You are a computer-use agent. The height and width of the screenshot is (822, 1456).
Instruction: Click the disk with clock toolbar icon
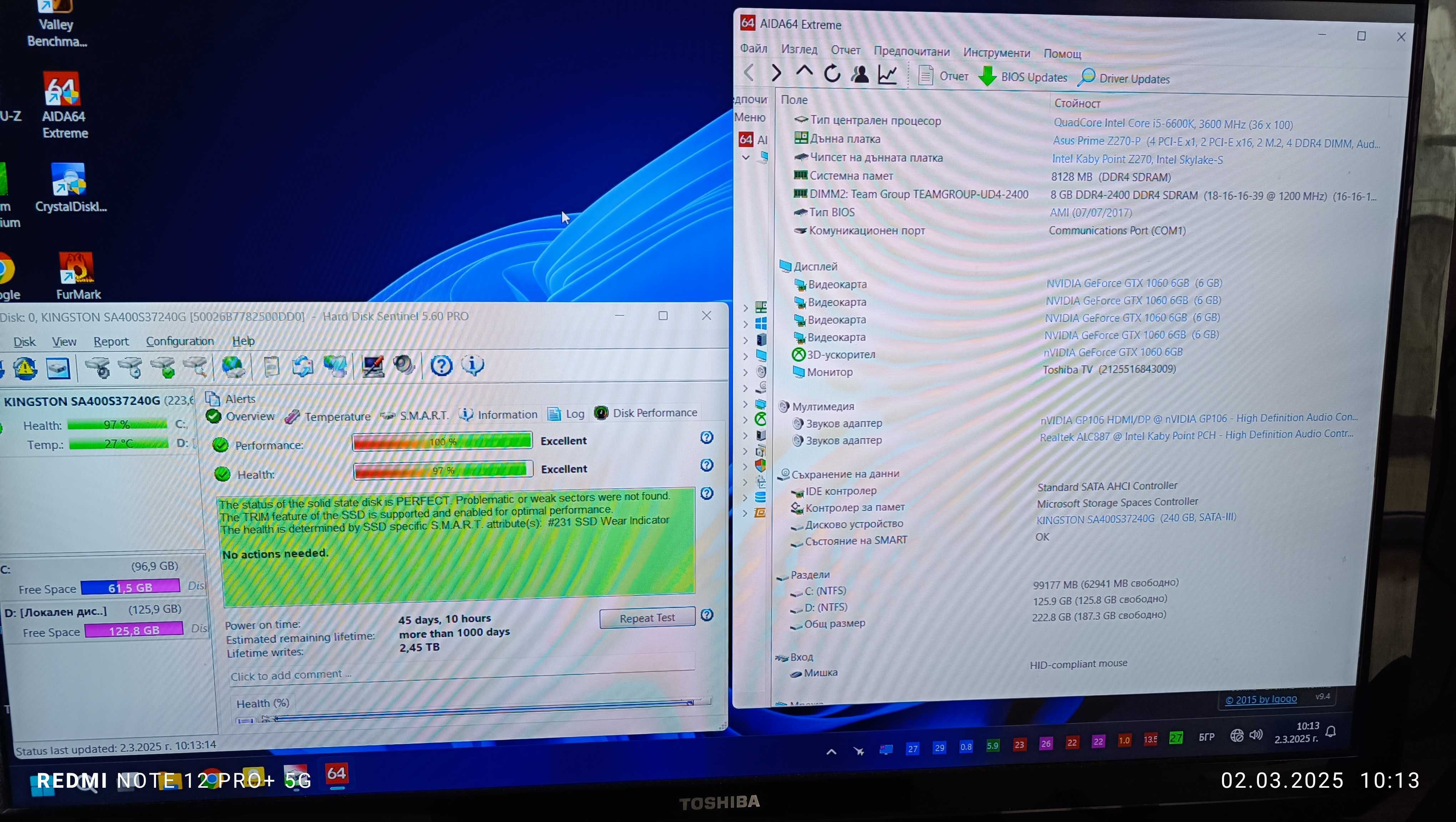(130, 367)
